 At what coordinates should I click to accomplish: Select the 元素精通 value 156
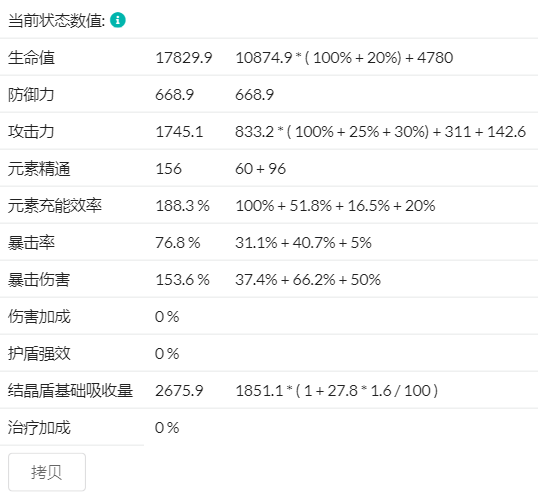[168, 169]
